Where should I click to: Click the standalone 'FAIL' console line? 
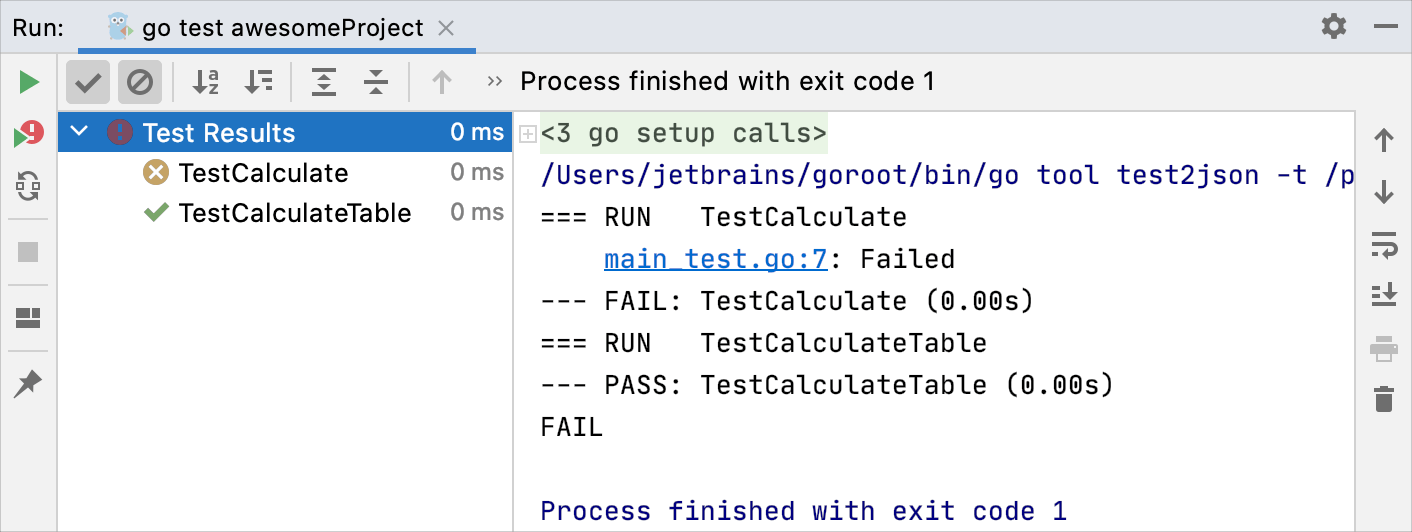coord(572,429)
